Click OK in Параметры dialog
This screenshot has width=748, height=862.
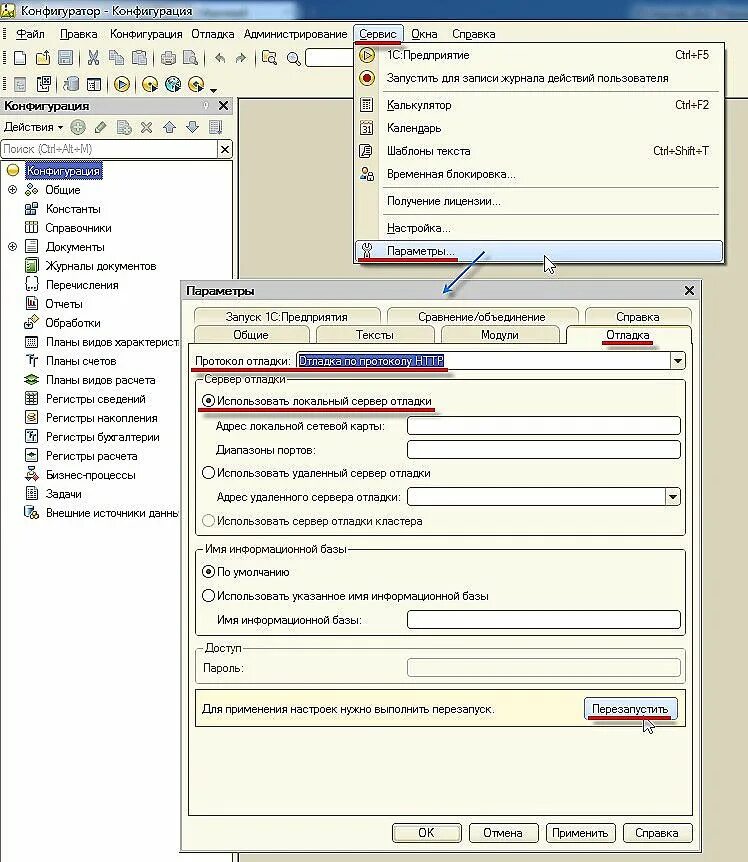426,833
